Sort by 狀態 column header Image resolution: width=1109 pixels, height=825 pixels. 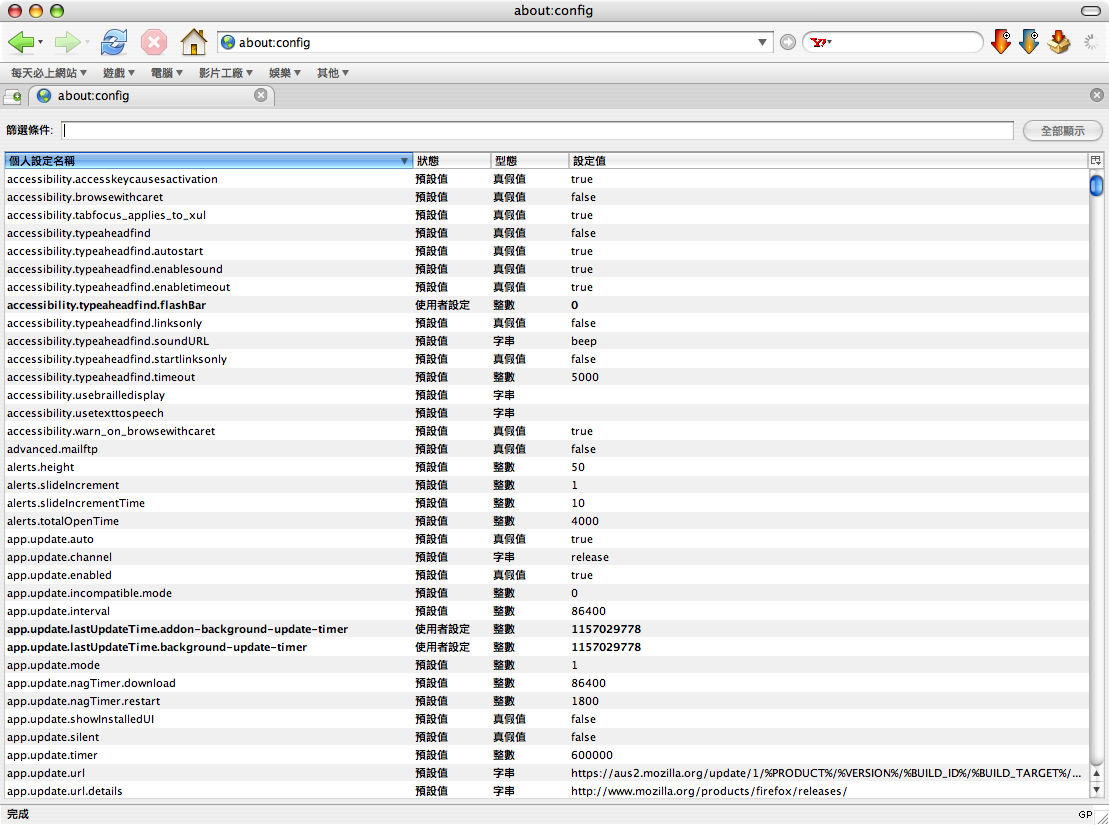pos(451,161)
